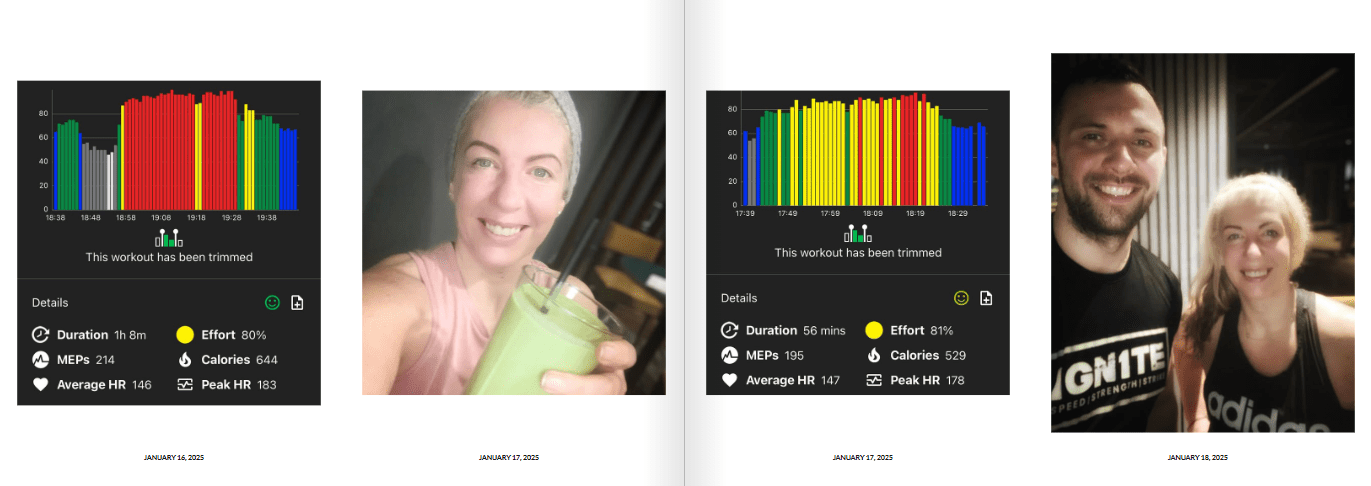Click the green smiley face icon
The image size is (1371, 486).
272,303
